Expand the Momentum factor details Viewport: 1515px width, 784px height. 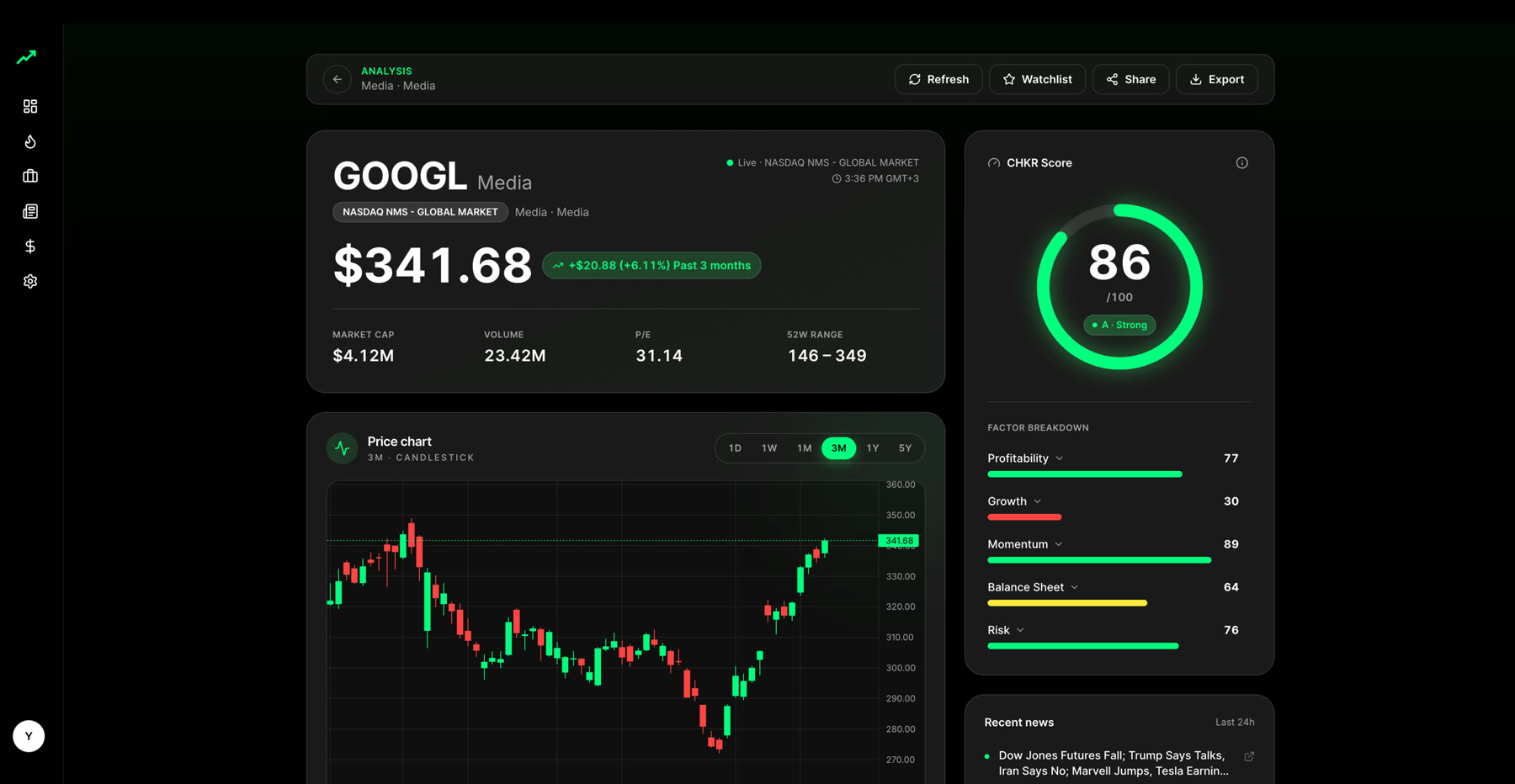pos(1025,544)
